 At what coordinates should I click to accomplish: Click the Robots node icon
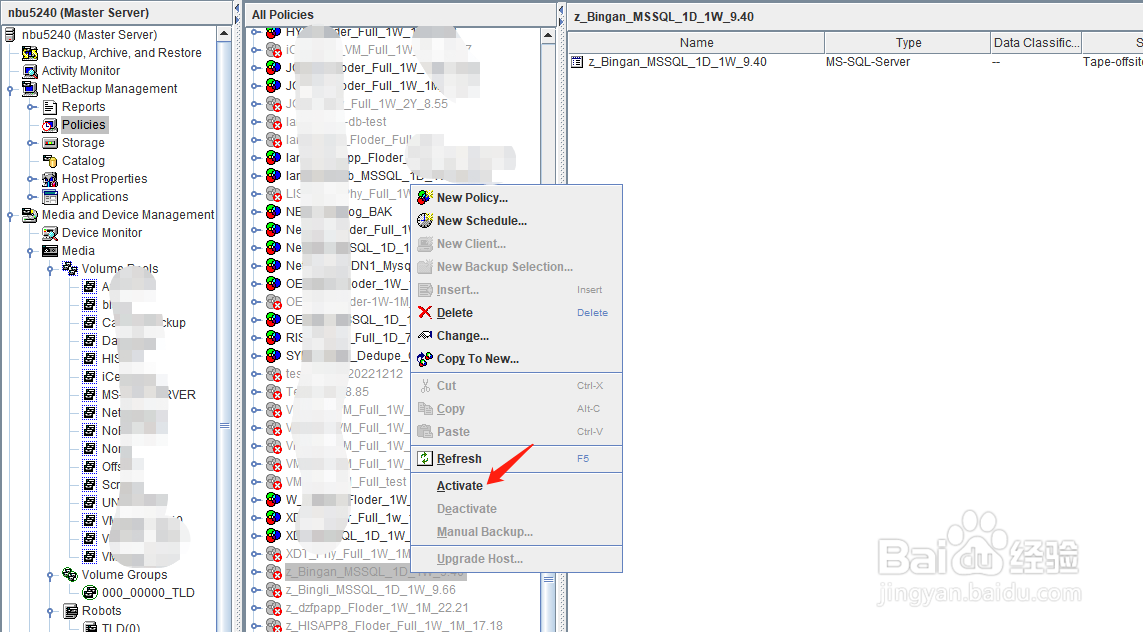click(70, 611)
